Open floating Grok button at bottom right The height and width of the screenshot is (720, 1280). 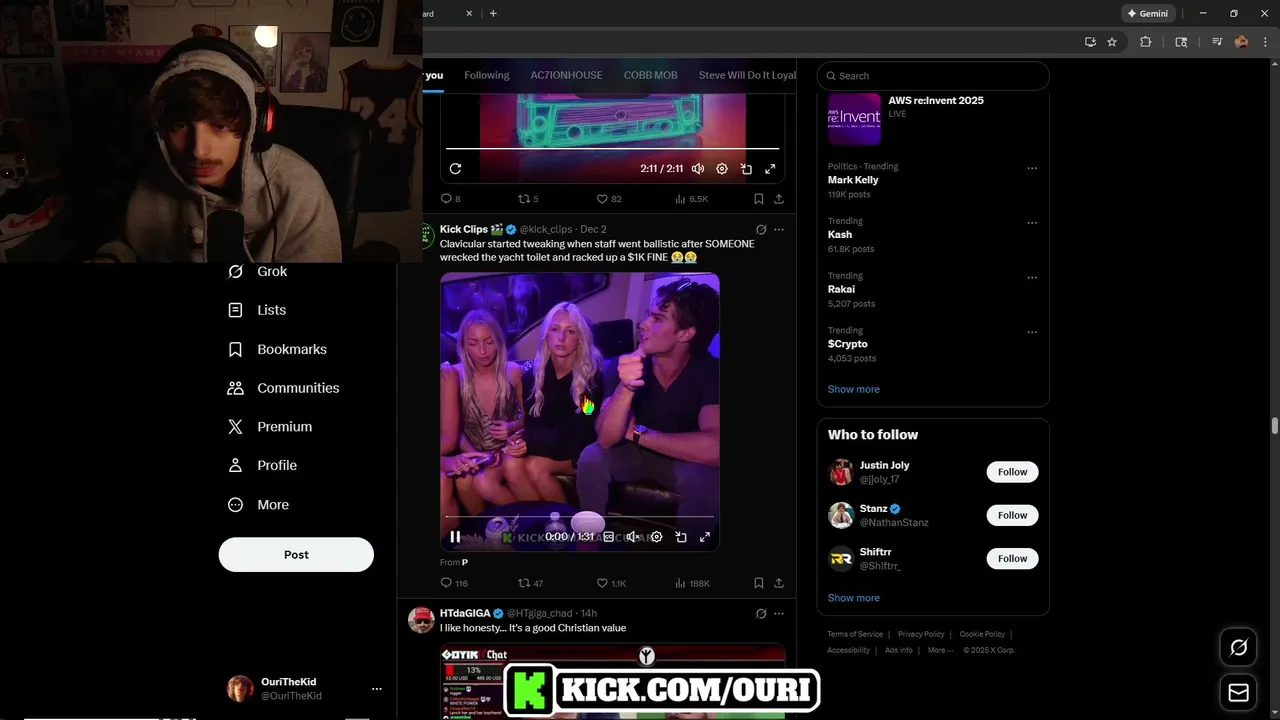pyautogui.click(x=1238, y=648)
